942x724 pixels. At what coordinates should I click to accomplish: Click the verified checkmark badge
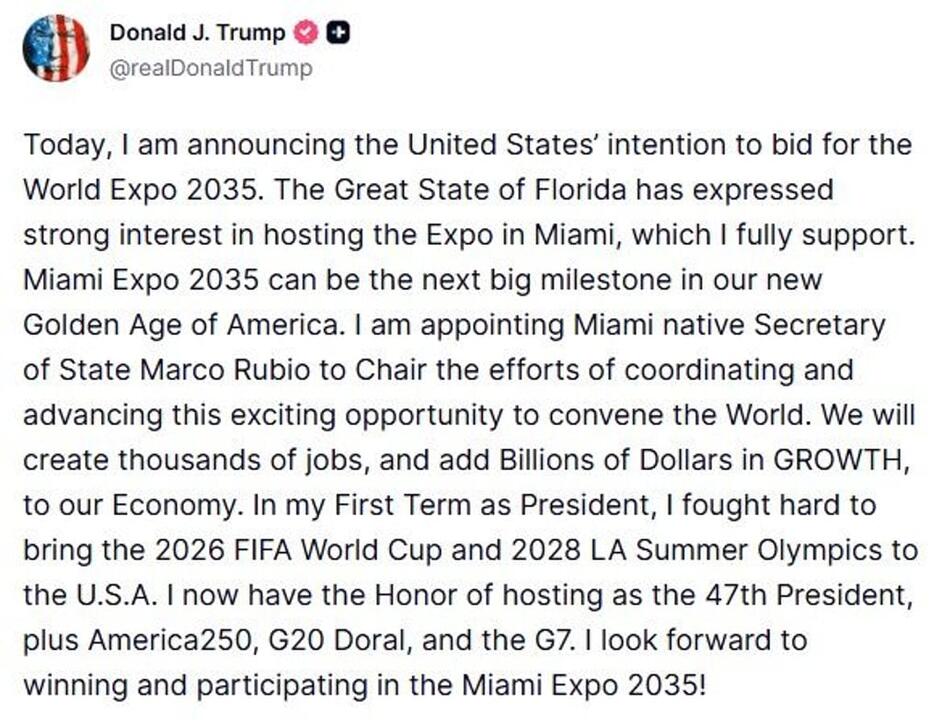(305, 33)
